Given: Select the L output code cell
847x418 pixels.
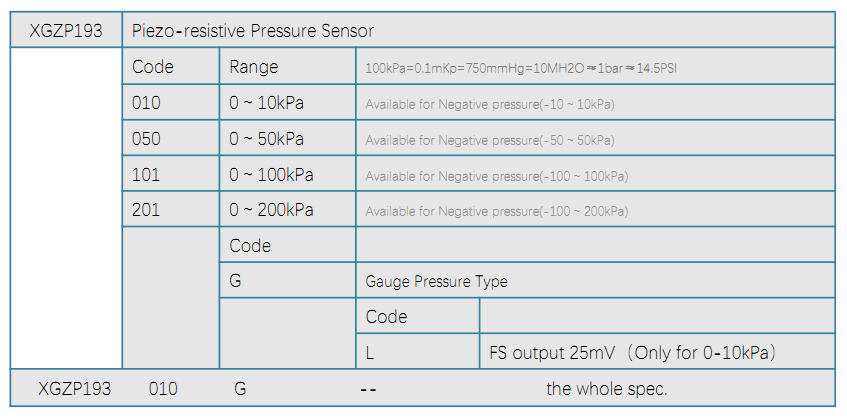Looking at the screenshot, I should click(x=418, y=352).
